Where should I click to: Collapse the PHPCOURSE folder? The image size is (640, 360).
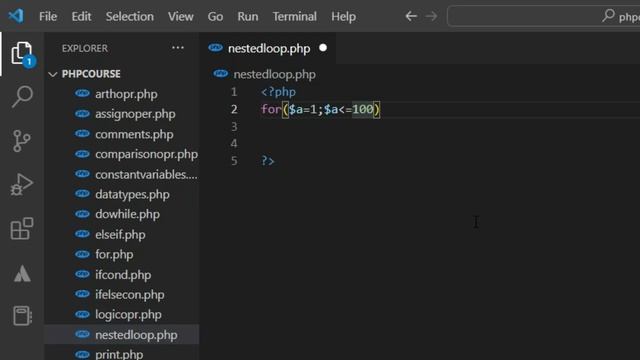(53, 74)
